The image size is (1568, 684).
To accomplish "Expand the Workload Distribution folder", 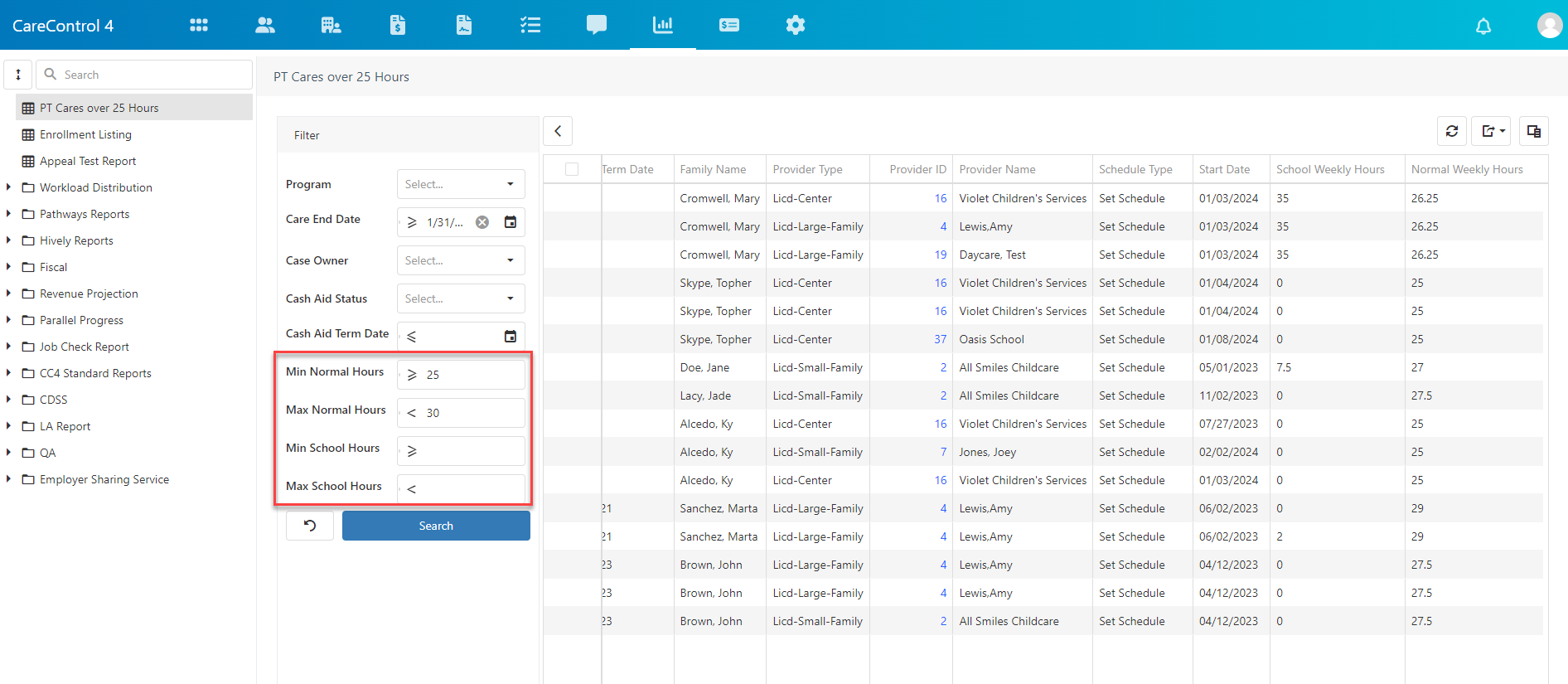I will click(8, 187).
